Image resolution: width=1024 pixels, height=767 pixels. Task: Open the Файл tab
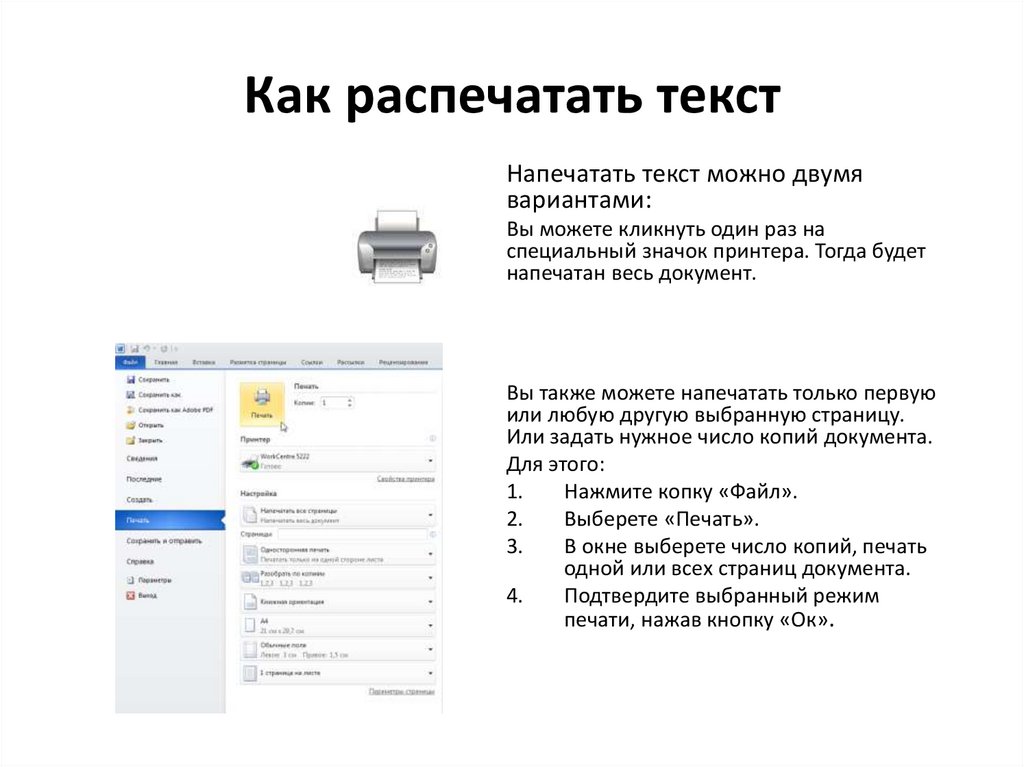131,362
